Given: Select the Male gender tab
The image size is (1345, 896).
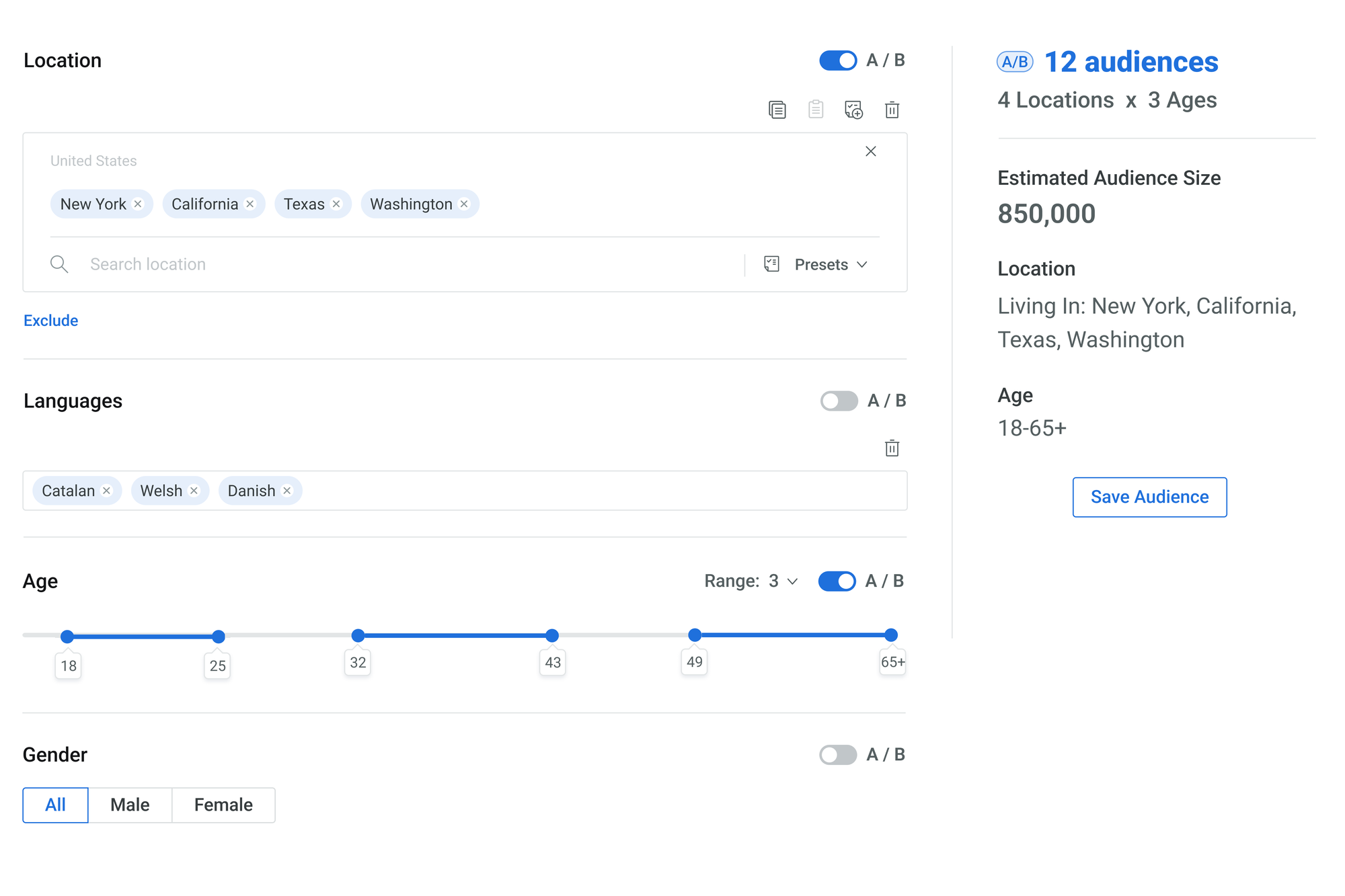Looking at the screenshot, I should (129, 804).
